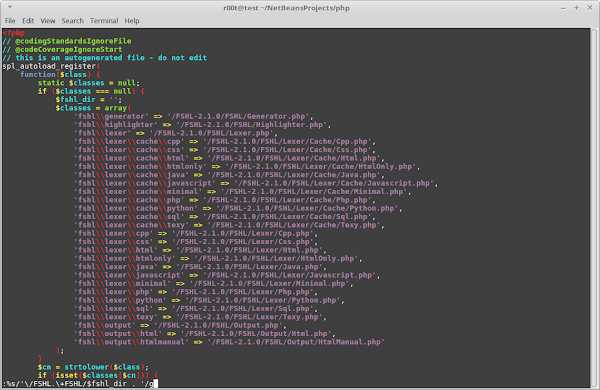This screenshot has width=600, height=390.
Task: Click the 'if ($classes === null)' line
Action: tap(91, 91)
